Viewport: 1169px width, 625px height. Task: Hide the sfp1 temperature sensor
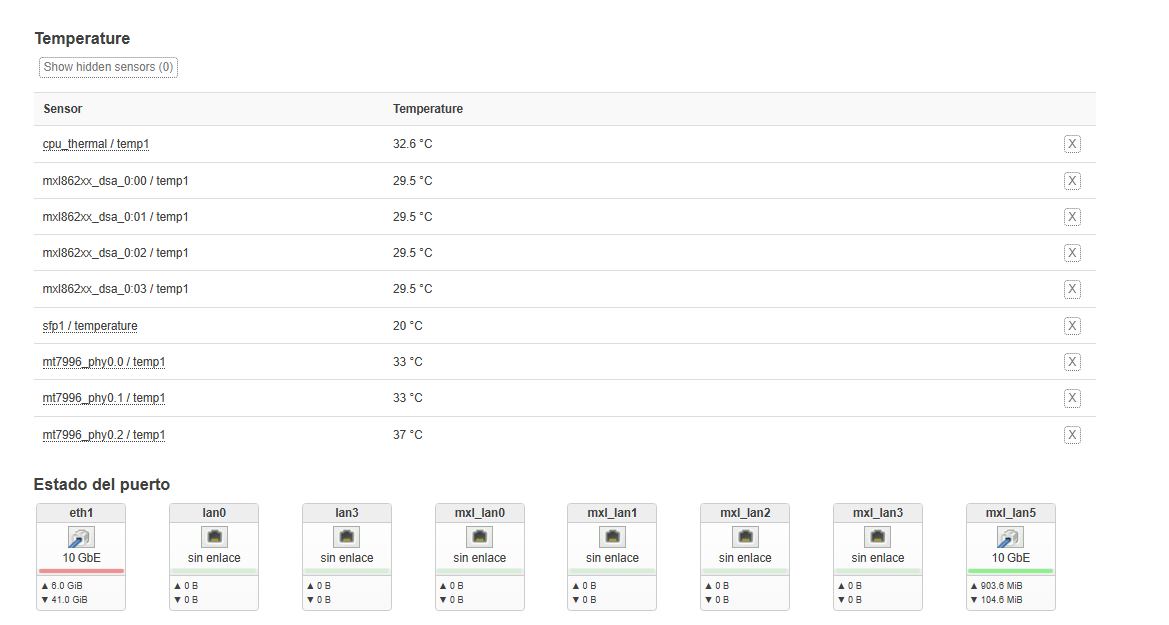coord(1072,326)
